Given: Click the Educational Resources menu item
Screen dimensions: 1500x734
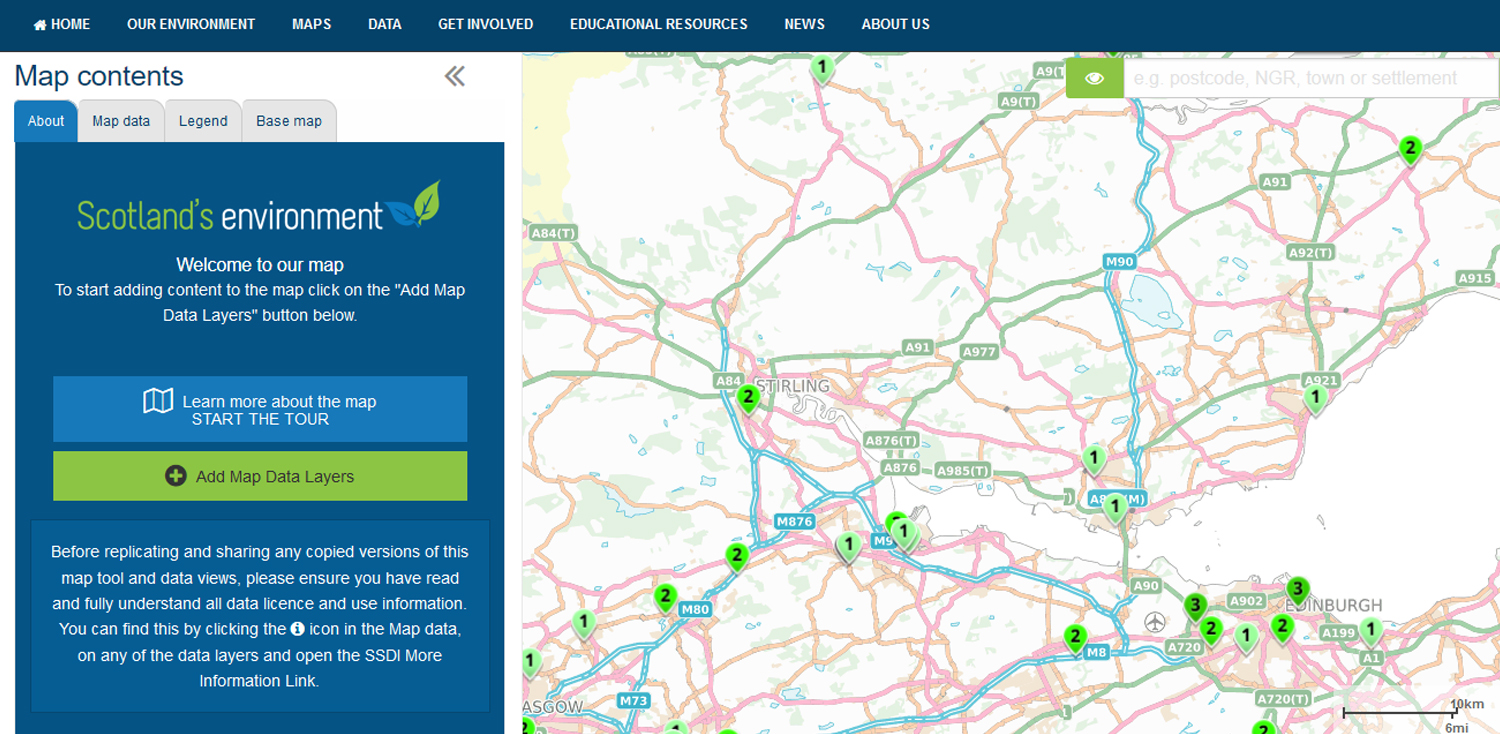Looking at the screenshot, I should point(658,24).
